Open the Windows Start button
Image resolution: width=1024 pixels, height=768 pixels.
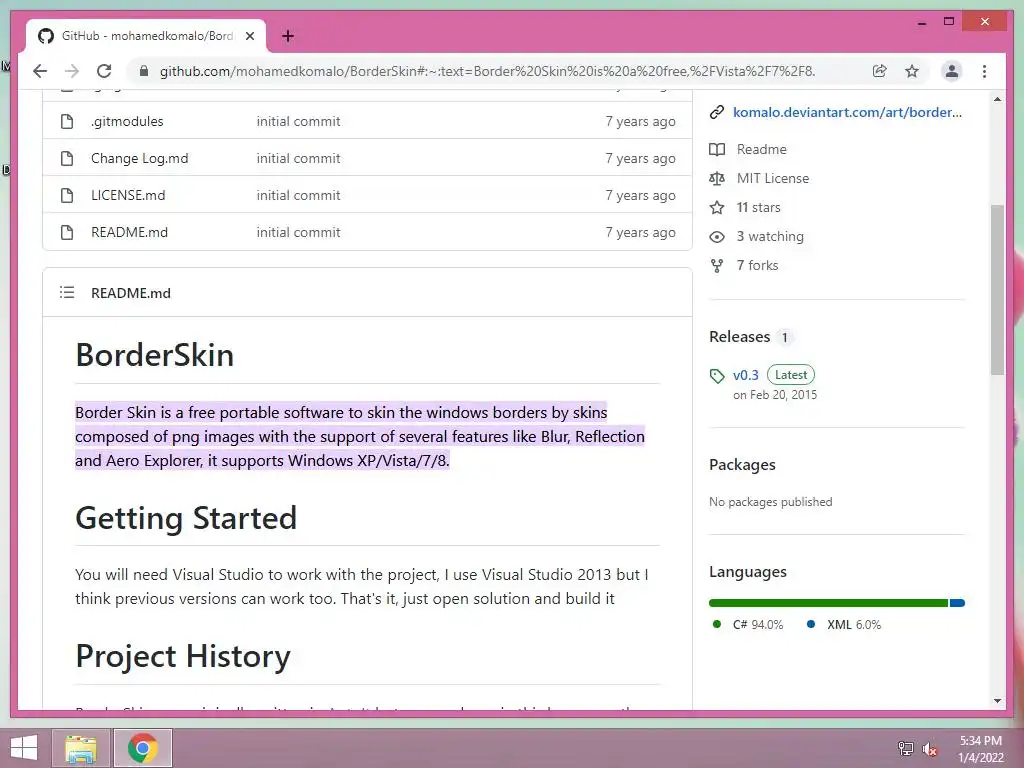24,748
